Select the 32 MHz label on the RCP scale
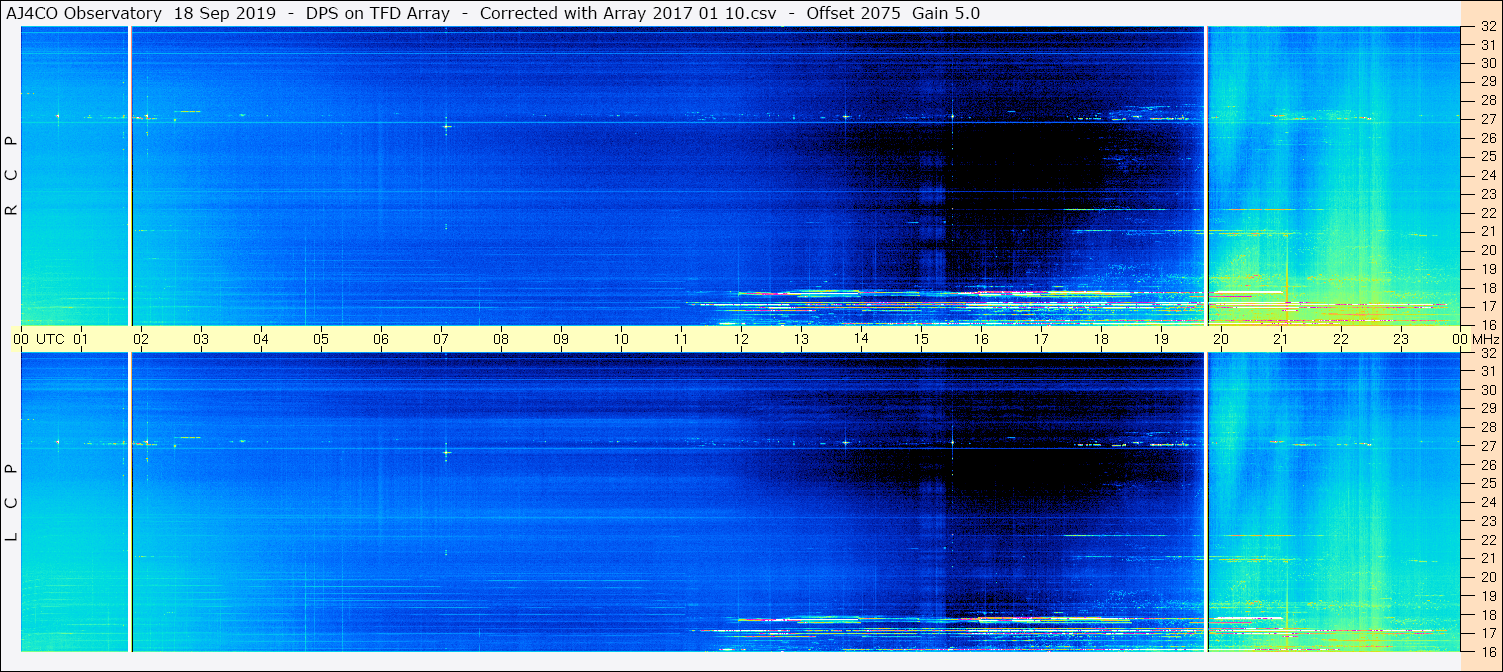This screenshot has width=1503, height=672. pyautogui.click(x=1487, y=27)
